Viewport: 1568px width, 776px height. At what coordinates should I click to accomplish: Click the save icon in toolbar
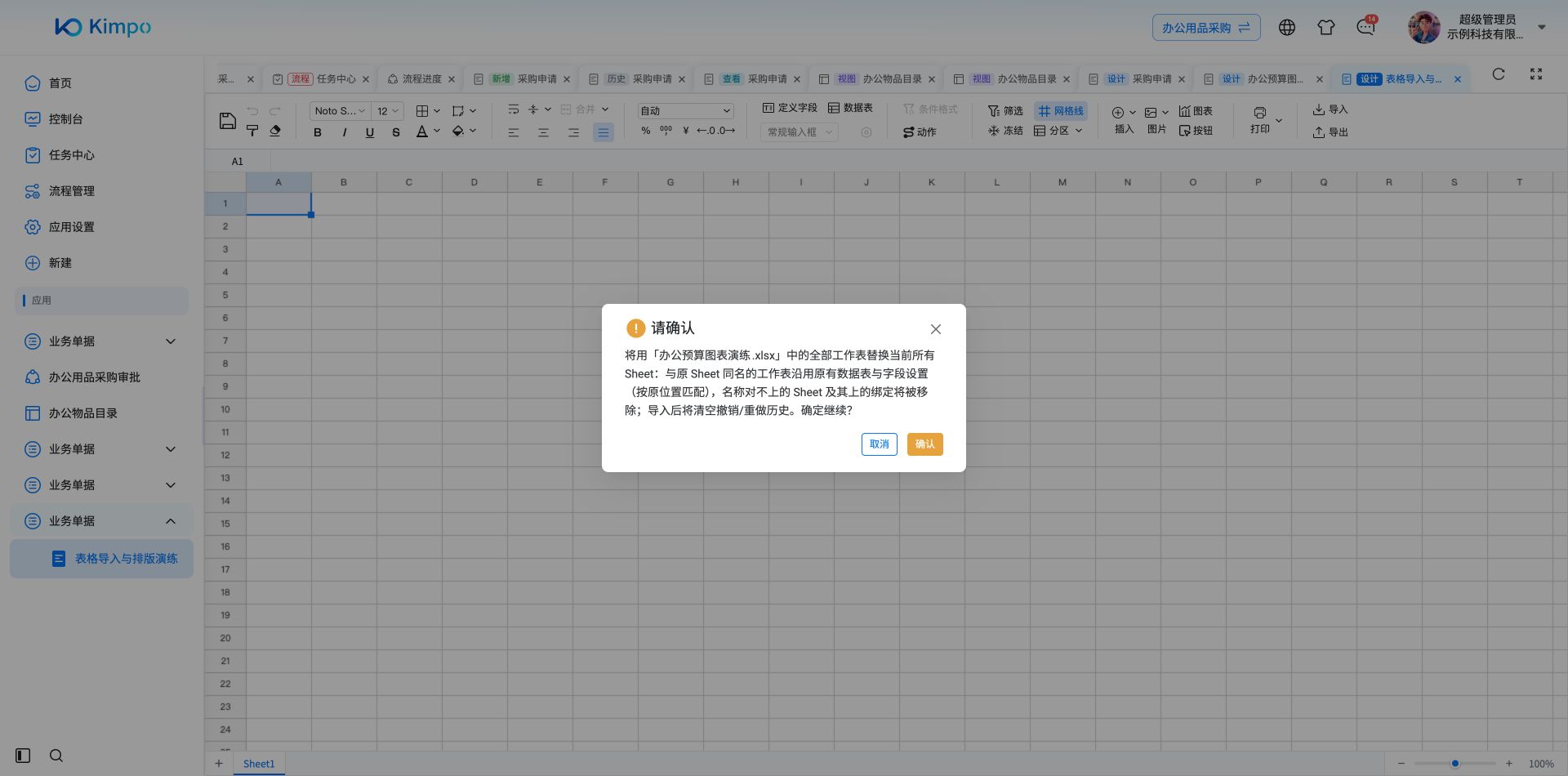coord(228,121)
